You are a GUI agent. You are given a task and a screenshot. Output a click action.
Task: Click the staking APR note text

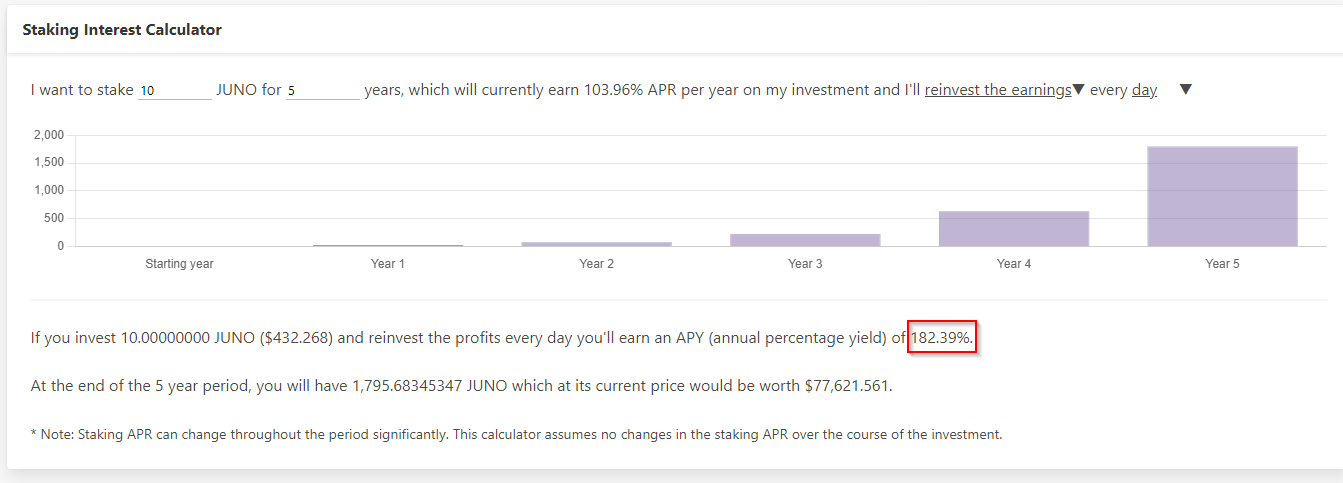point(516,435)
